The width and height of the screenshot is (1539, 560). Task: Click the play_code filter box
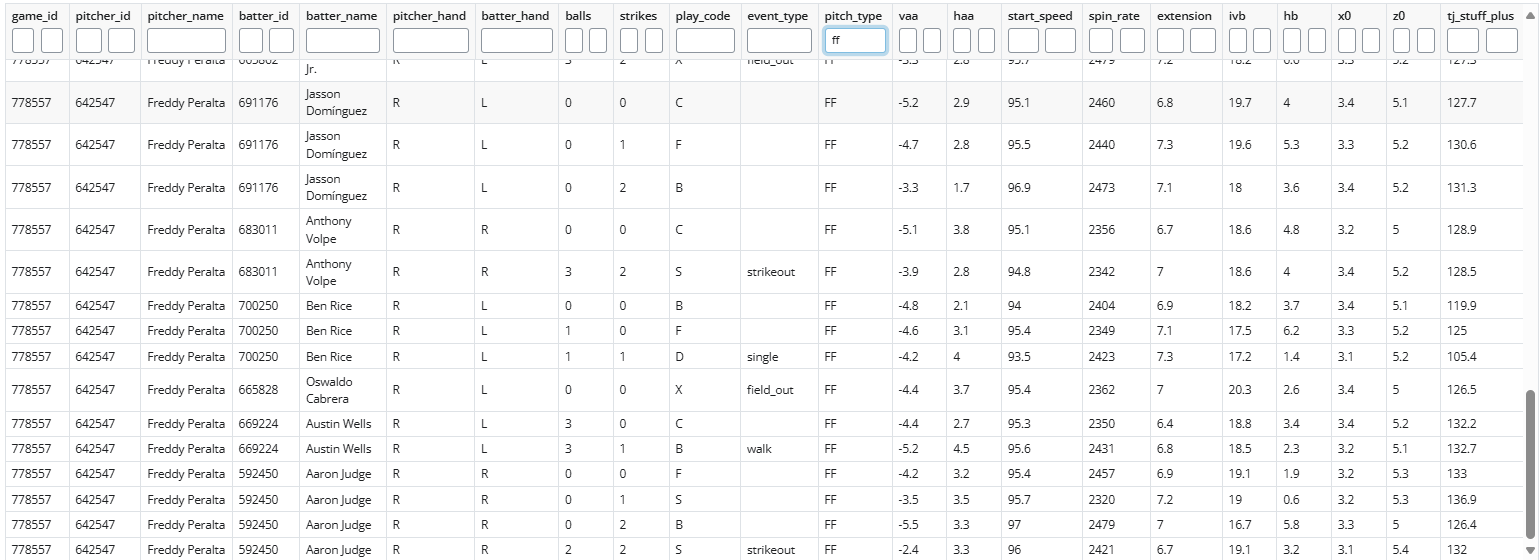705,41
